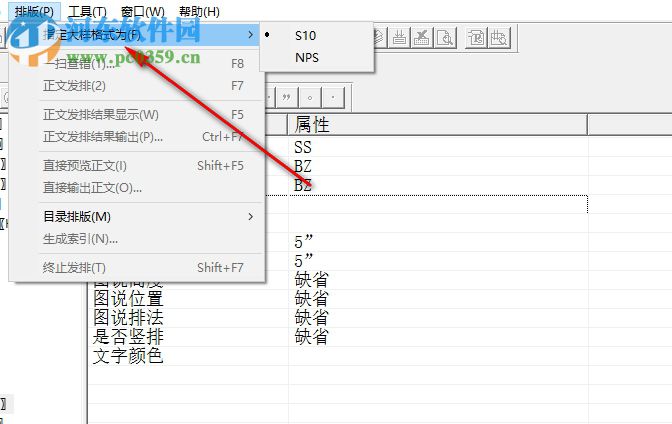The height and width of the screenshot is (424, 672).
Task: Expand the 目录排版(M) submenu arrow
Action: [x=250, y=217]
